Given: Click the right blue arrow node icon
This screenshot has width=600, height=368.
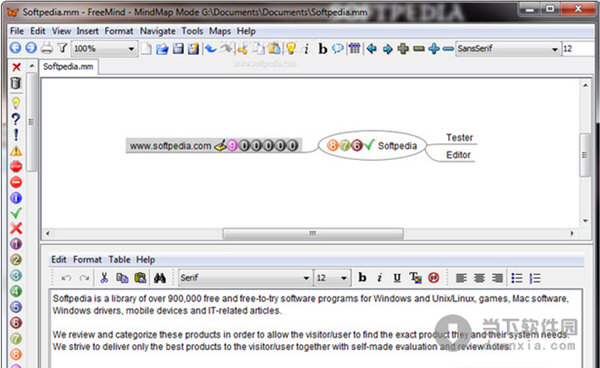Looking at the screenshot, I should 387,49.
